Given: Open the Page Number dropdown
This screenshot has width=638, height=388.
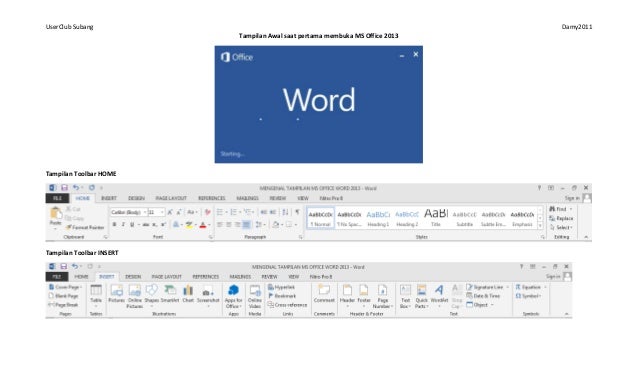Looking at the screenshot, I should tap(382, 296).
